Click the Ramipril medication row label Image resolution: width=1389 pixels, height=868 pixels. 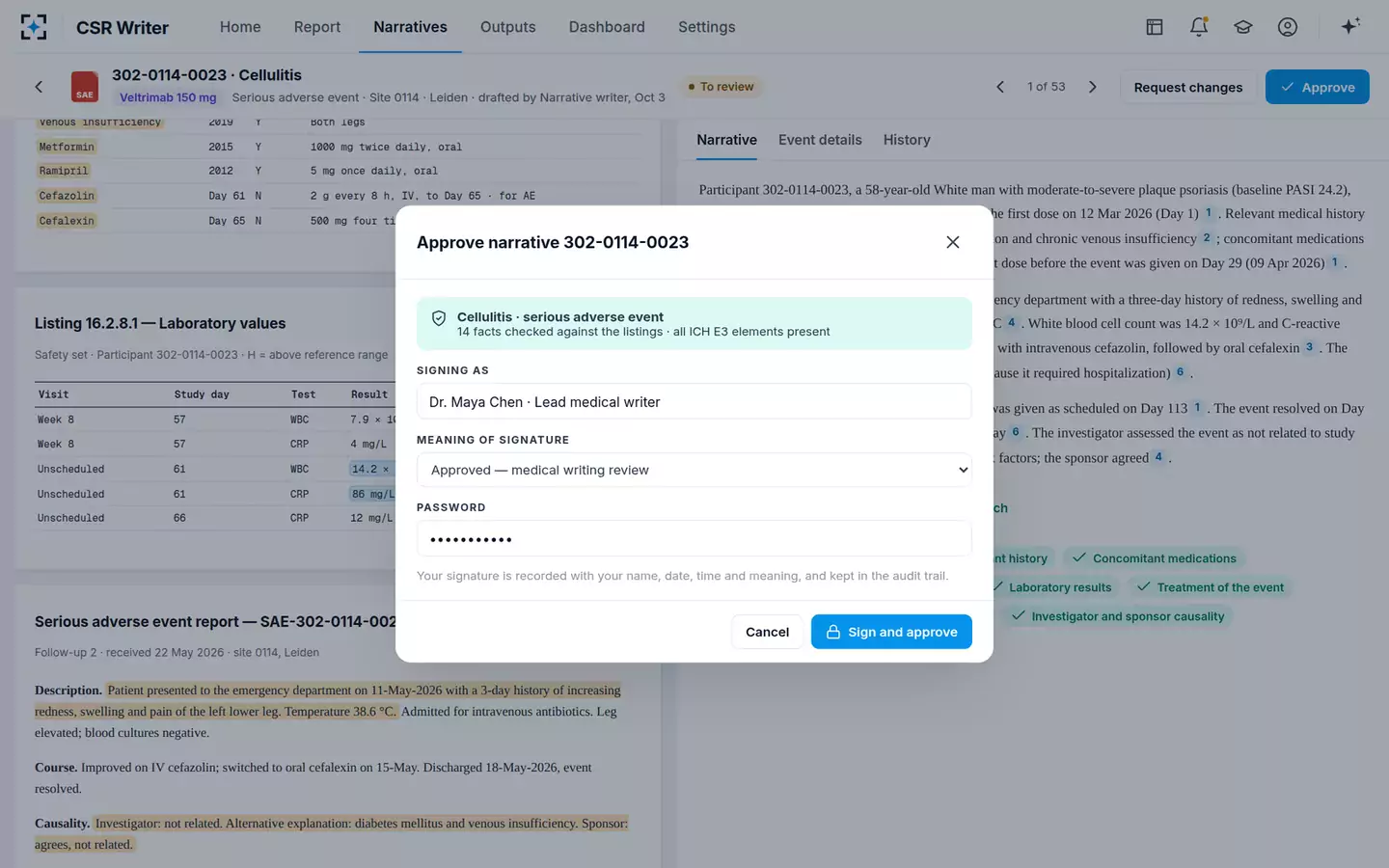64,171
